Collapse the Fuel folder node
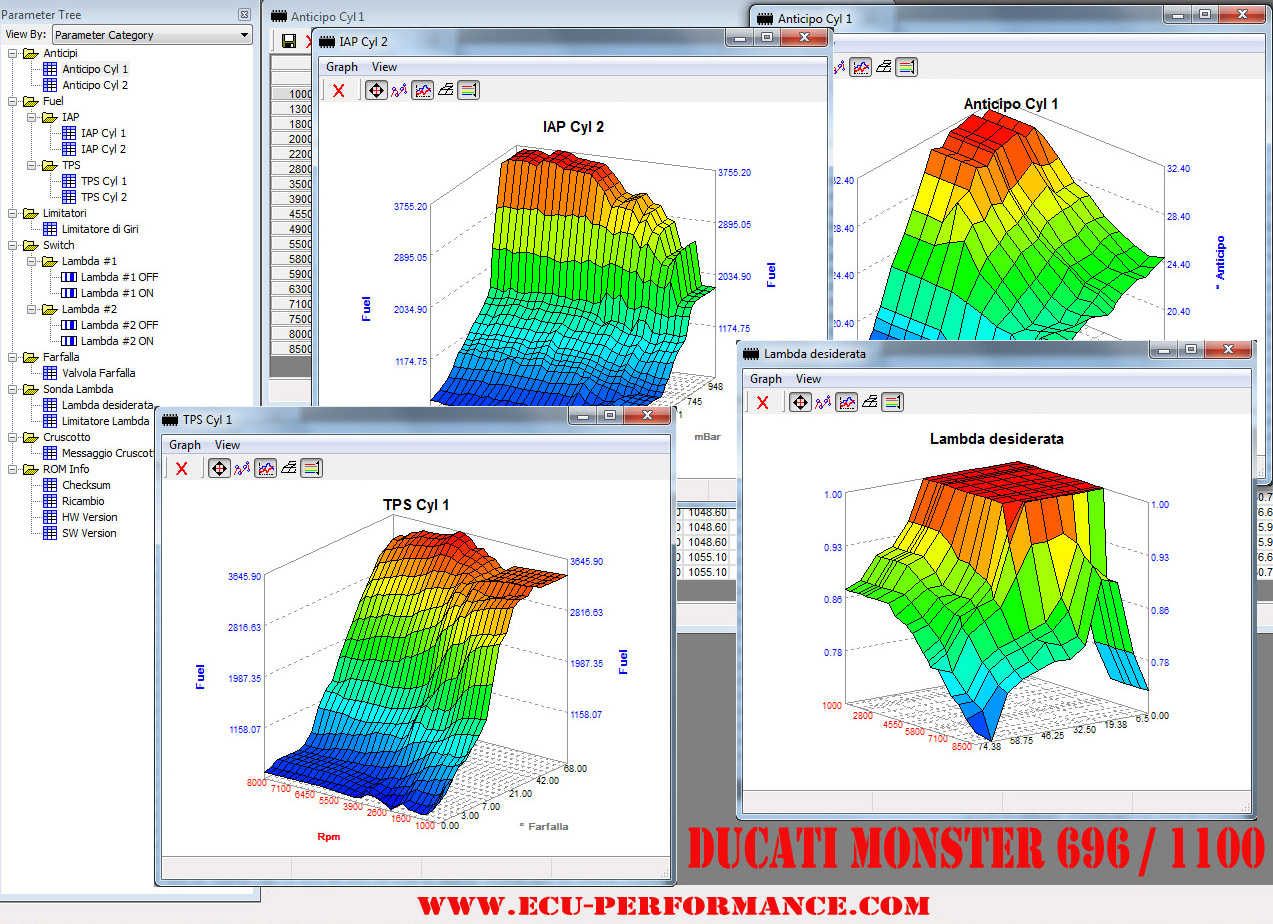1273x924 pixels. (x=12, y=101)
